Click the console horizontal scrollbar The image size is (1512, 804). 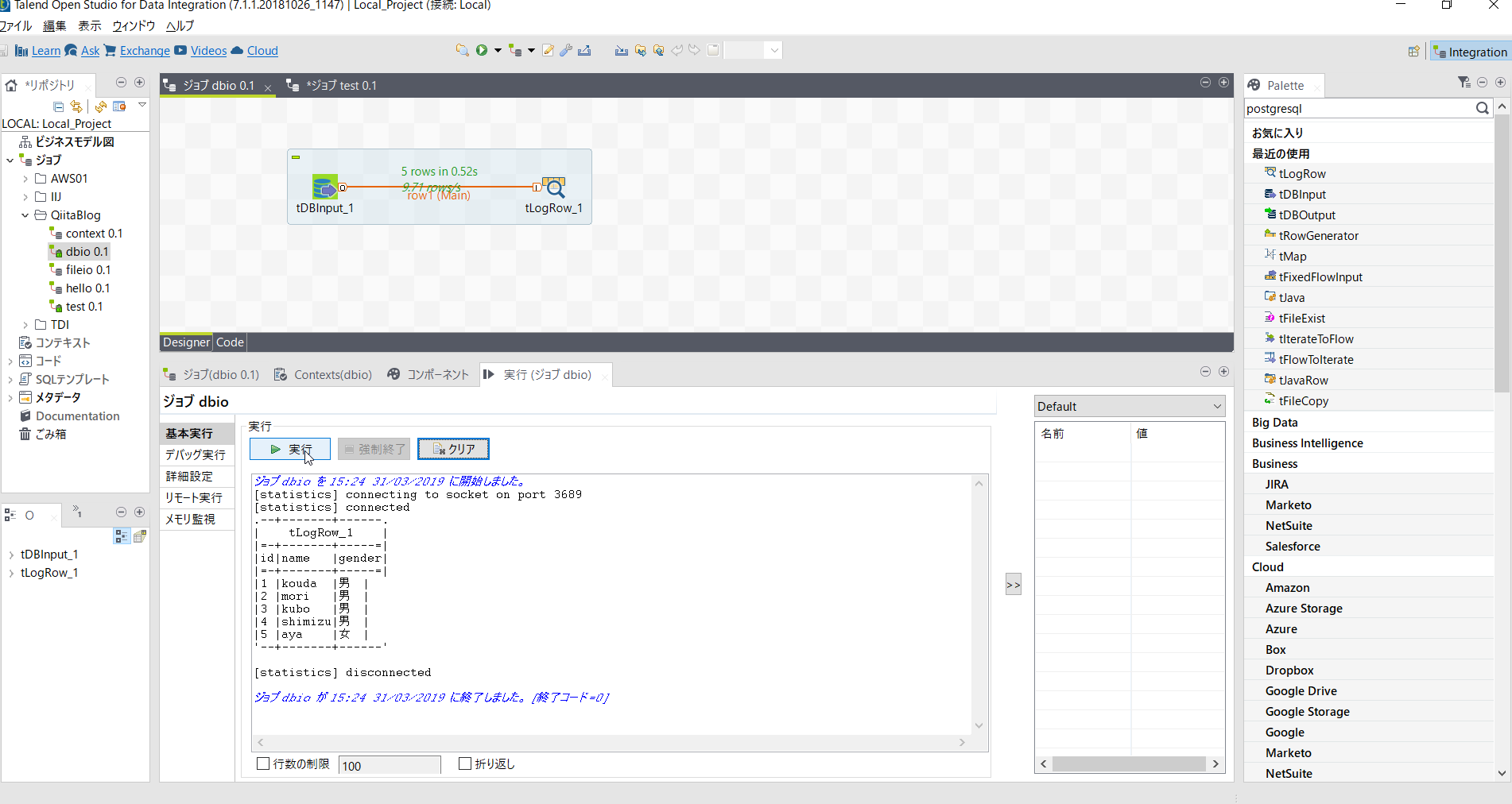[x=612, y=742]
